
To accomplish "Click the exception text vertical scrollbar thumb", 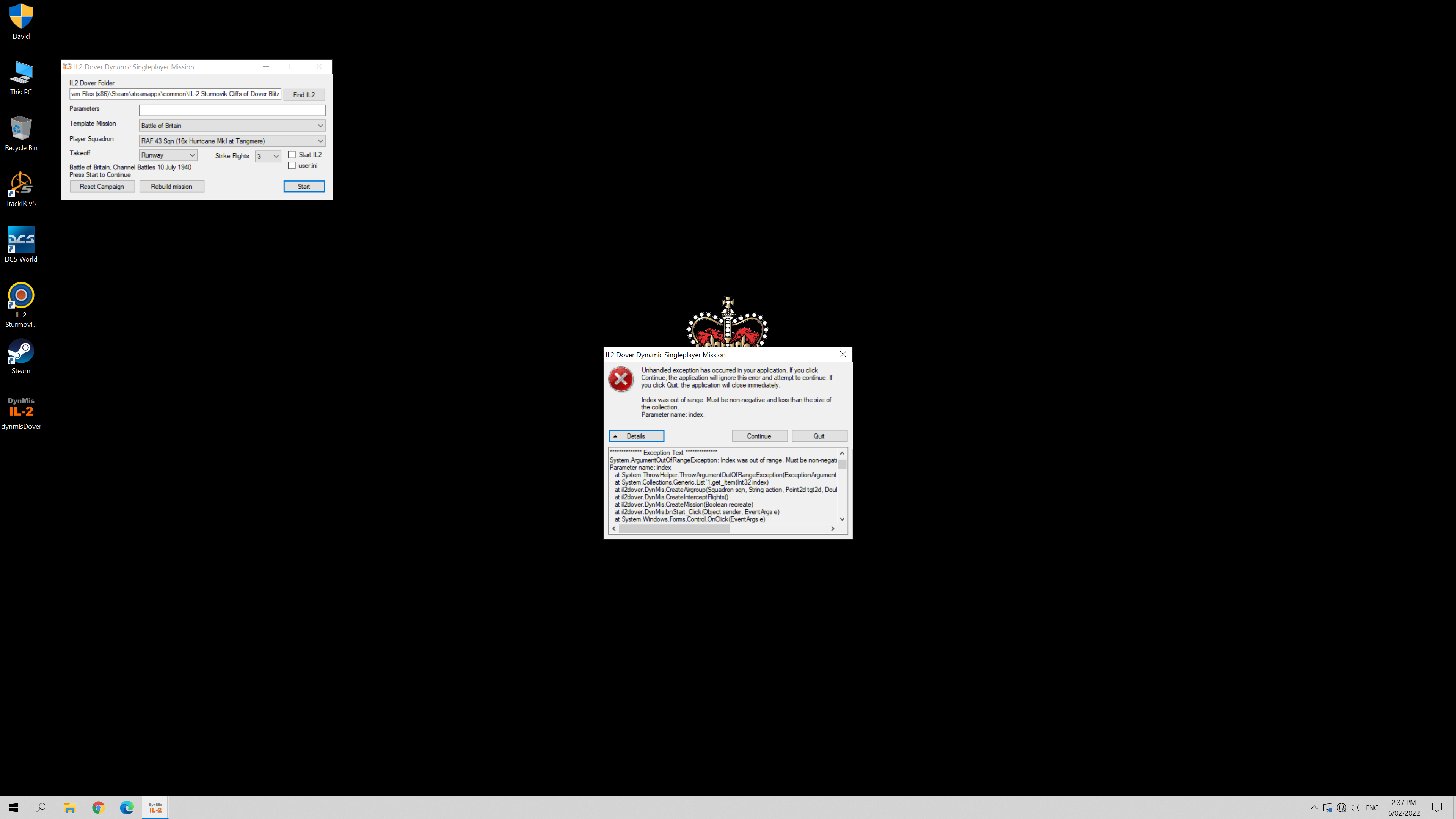I will pos(842,464).
